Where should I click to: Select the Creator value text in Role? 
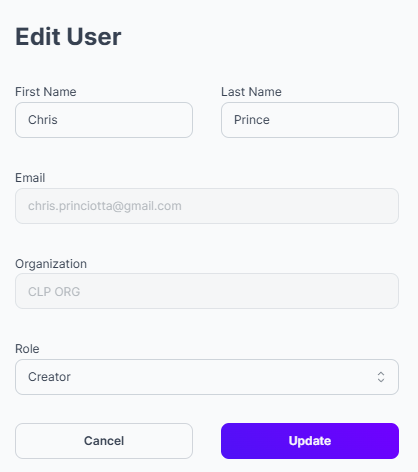pos(49,377)
